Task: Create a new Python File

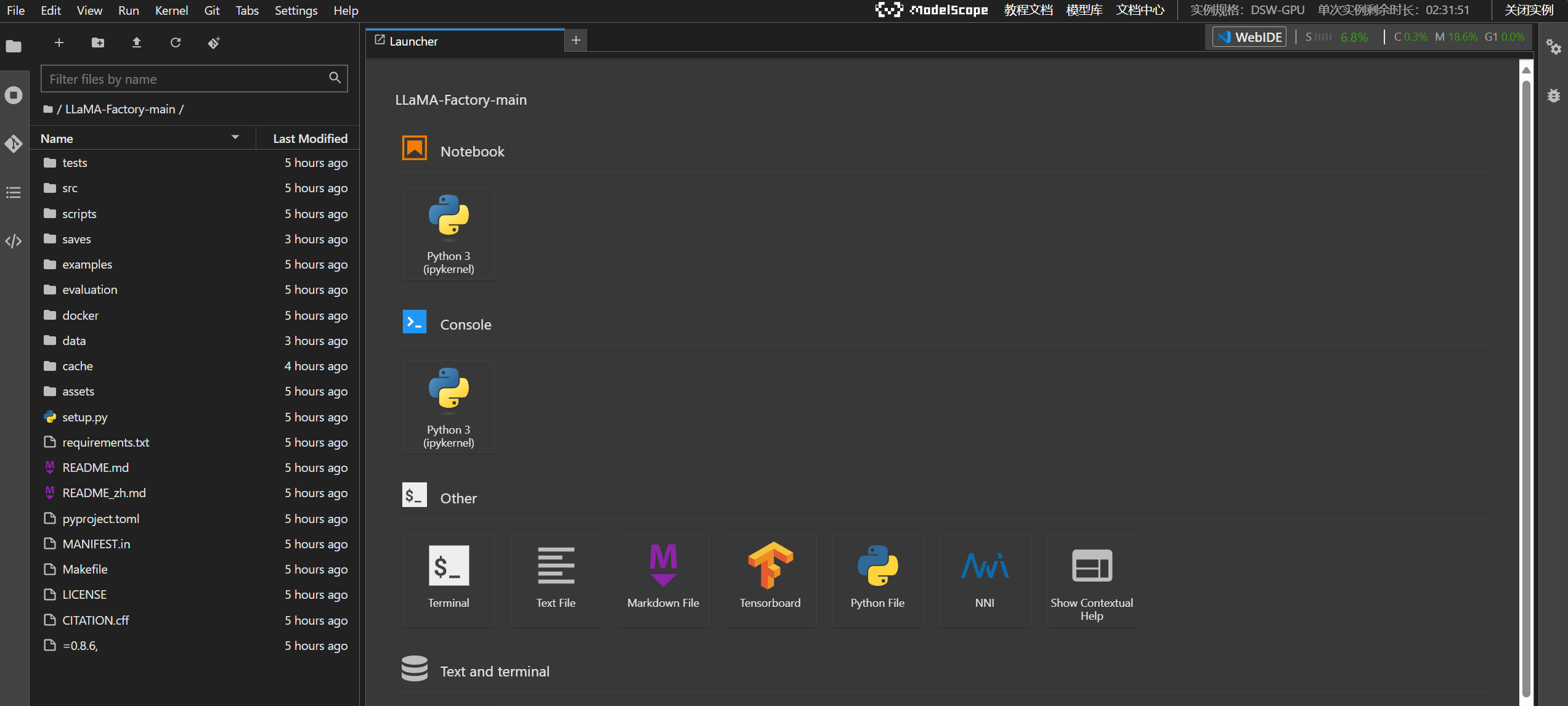Action: tap(877, 580)
